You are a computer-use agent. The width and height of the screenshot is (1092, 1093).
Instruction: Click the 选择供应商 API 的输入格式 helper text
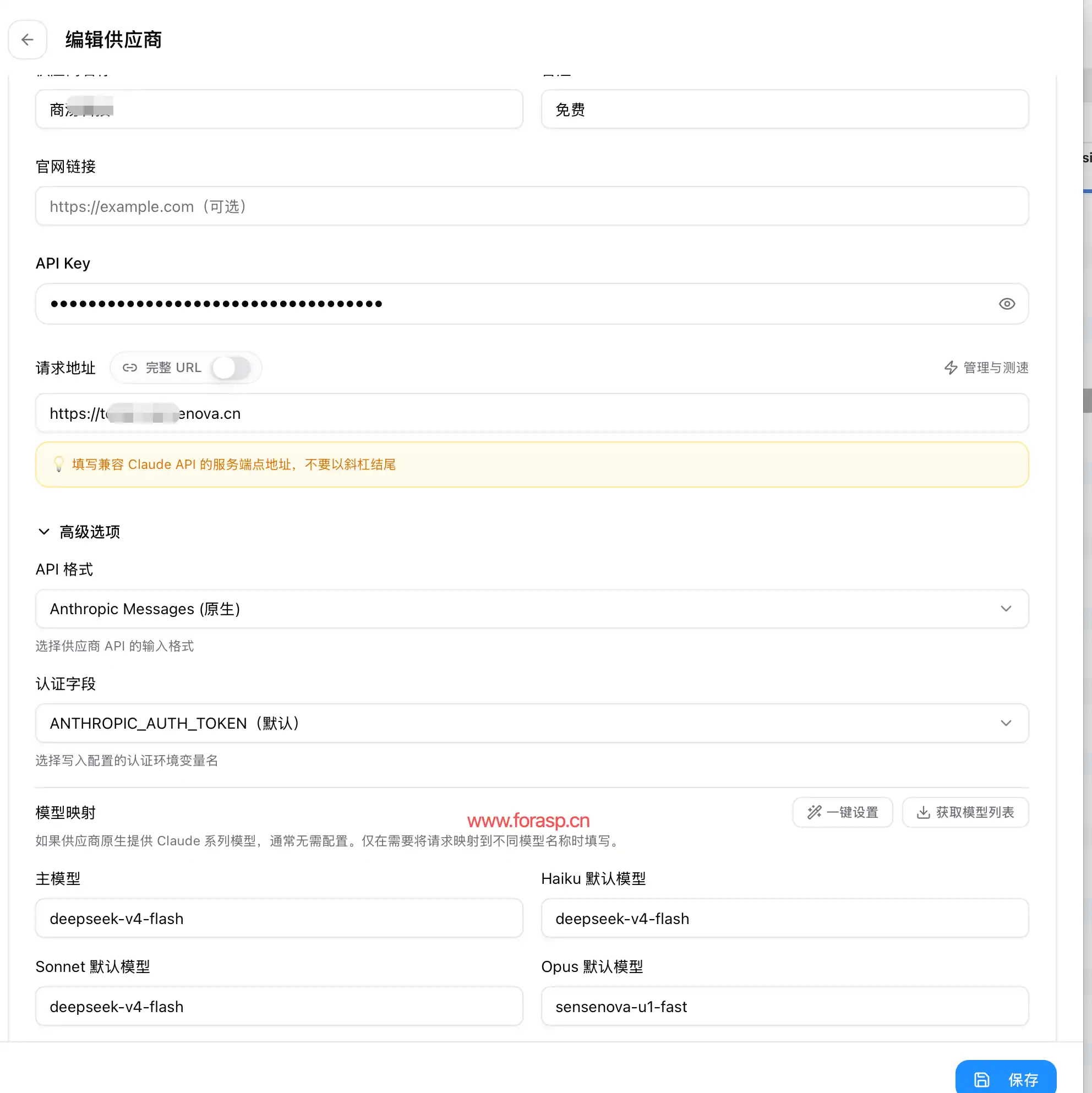[x=115, y=646]
